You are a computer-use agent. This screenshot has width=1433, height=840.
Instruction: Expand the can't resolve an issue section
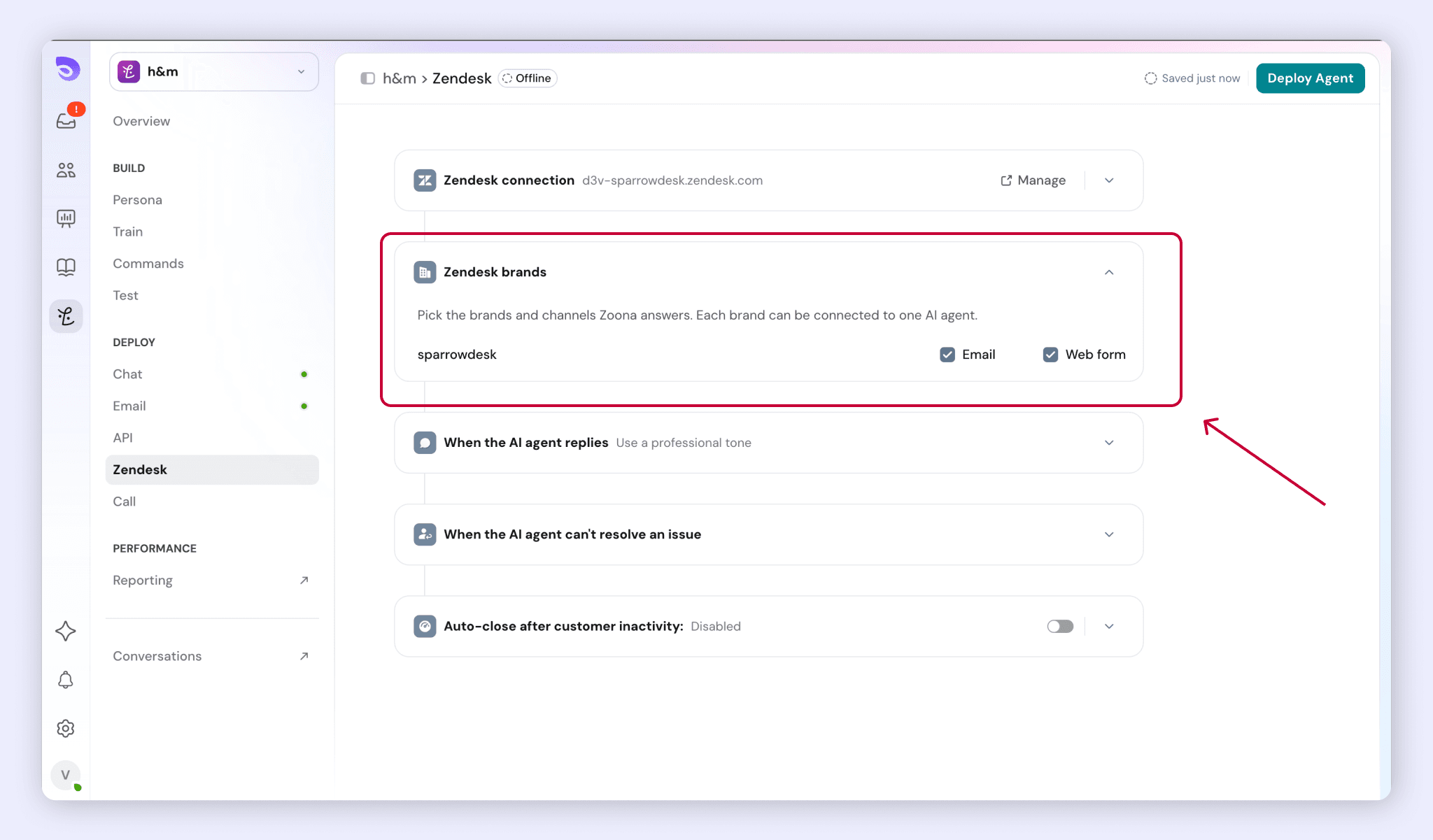pos(1109,534)
